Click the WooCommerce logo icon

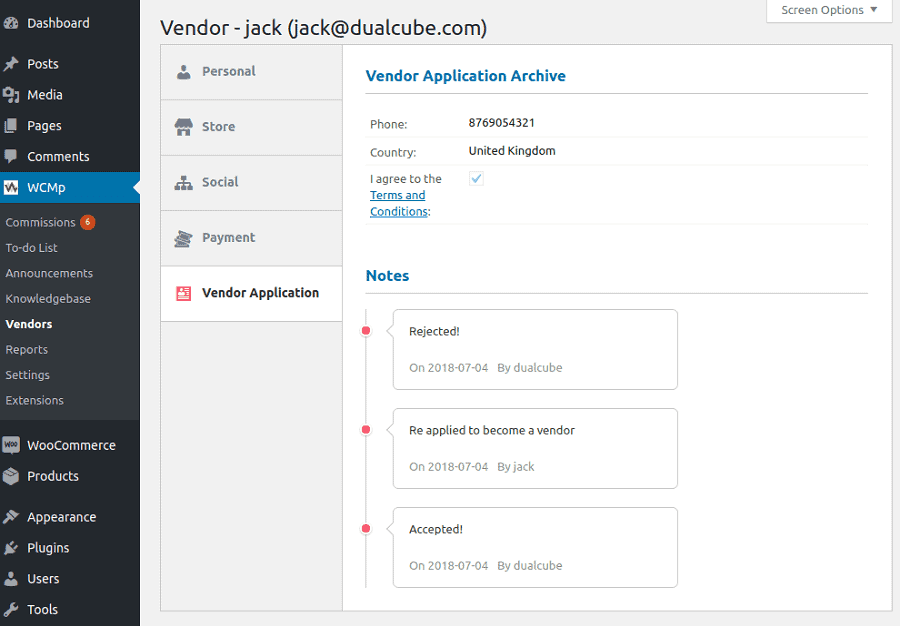(x=11, y=446)
